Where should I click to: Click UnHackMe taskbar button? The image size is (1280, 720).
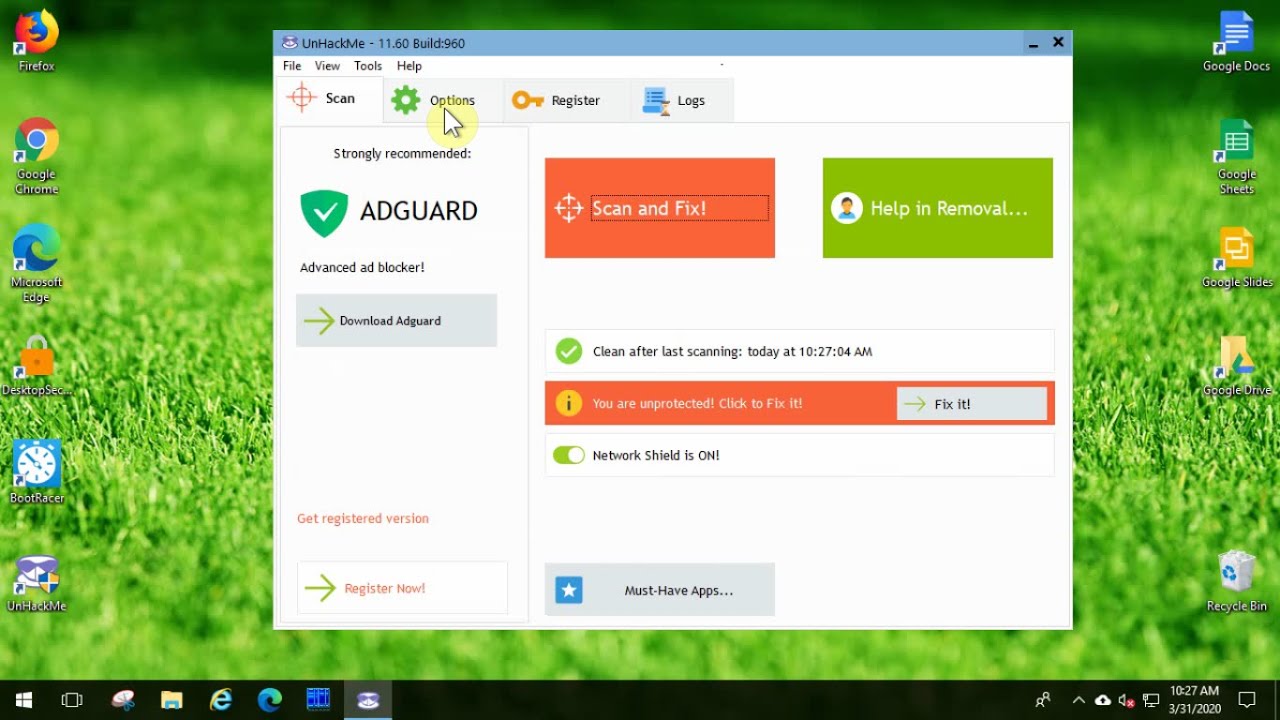(x=368, y=700)
